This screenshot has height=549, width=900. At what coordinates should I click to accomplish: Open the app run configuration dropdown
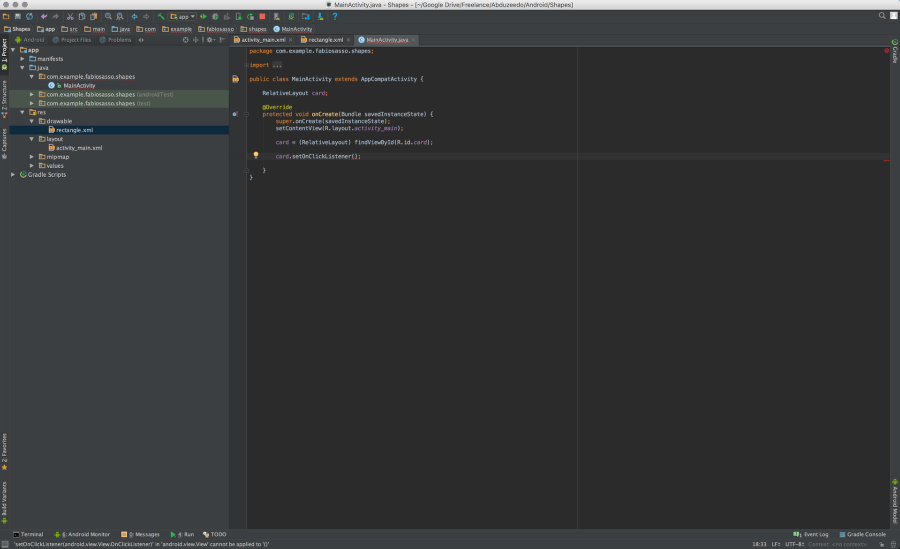pos(183,17)
